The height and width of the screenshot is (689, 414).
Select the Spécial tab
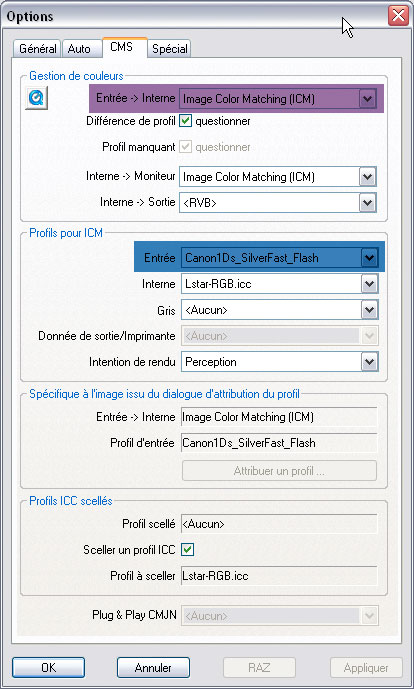[x=170, y=48]
